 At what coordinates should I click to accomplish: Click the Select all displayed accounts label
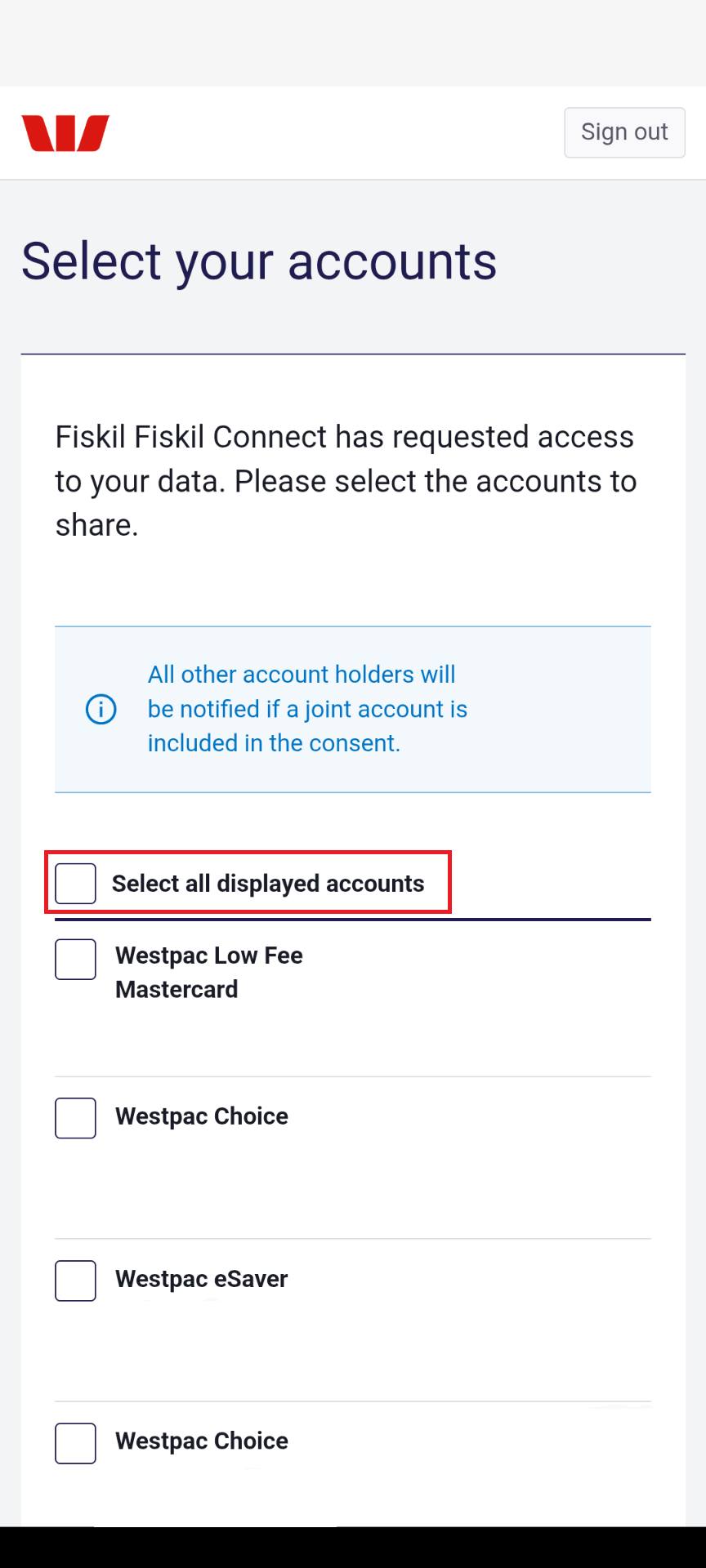pyautogui.click(x=268, y=883)
